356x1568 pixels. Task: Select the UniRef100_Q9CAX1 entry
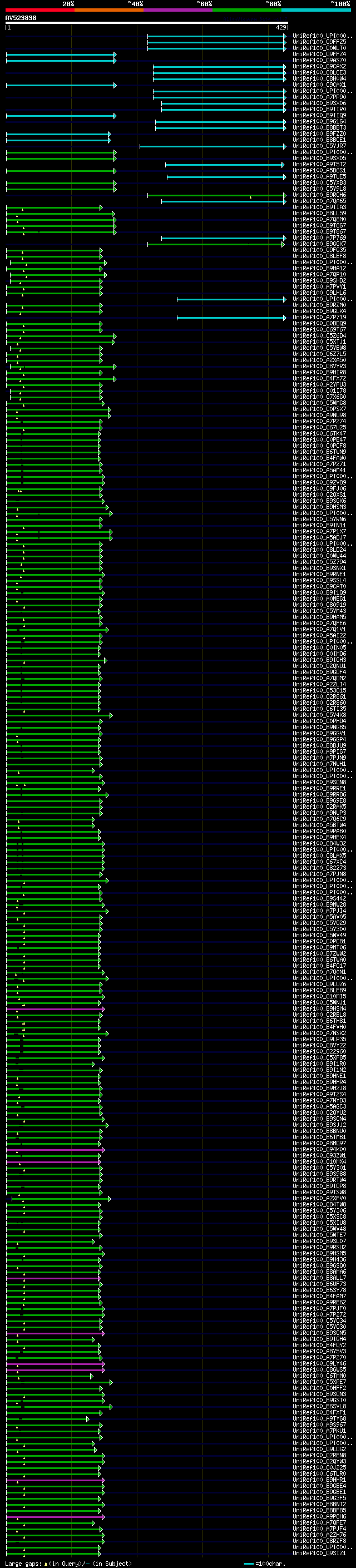tap(319, 85)
